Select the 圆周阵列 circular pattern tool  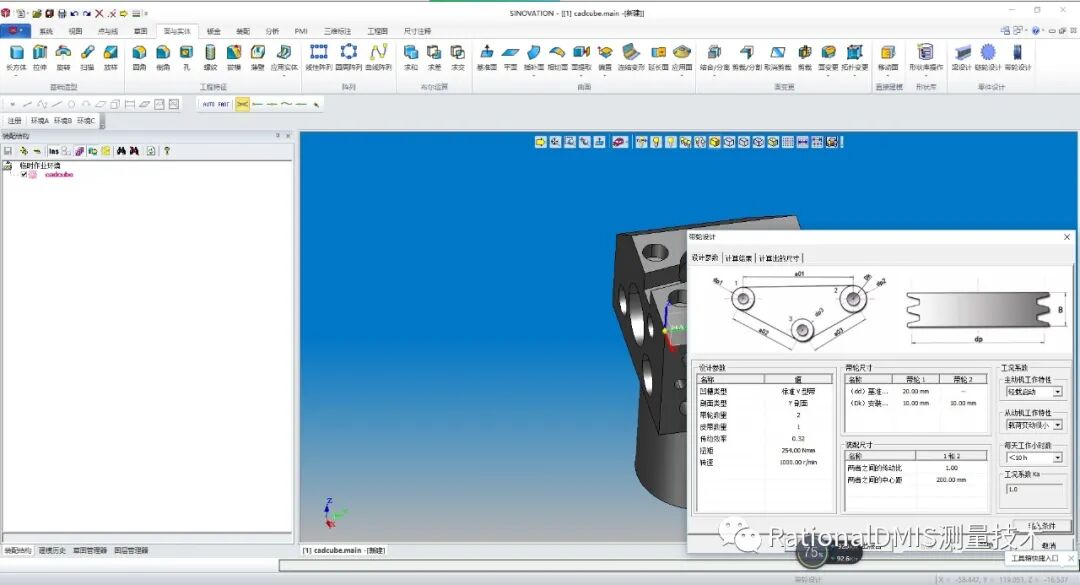point(349,57)
